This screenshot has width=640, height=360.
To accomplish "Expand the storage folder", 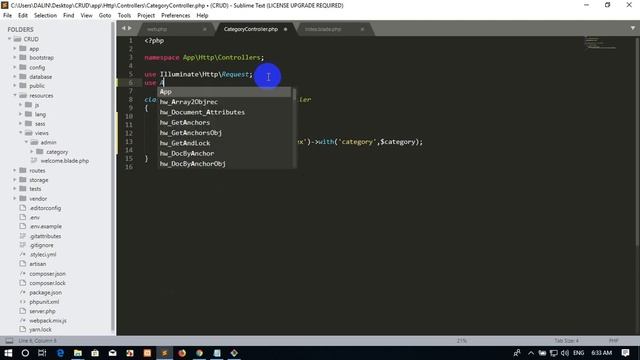I will tap(15, 180).
